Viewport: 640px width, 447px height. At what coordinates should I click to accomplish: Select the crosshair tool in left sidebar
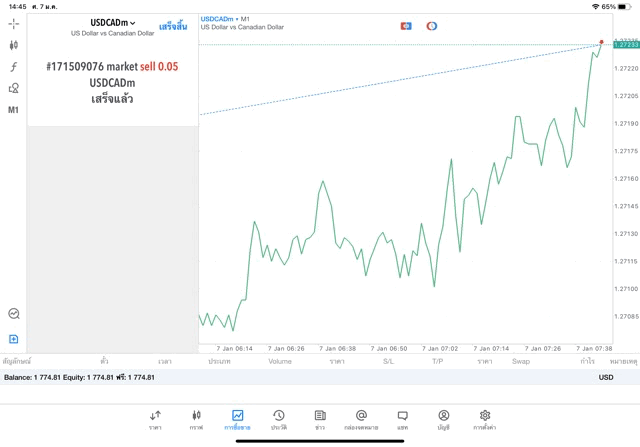[x=13, y=23]
